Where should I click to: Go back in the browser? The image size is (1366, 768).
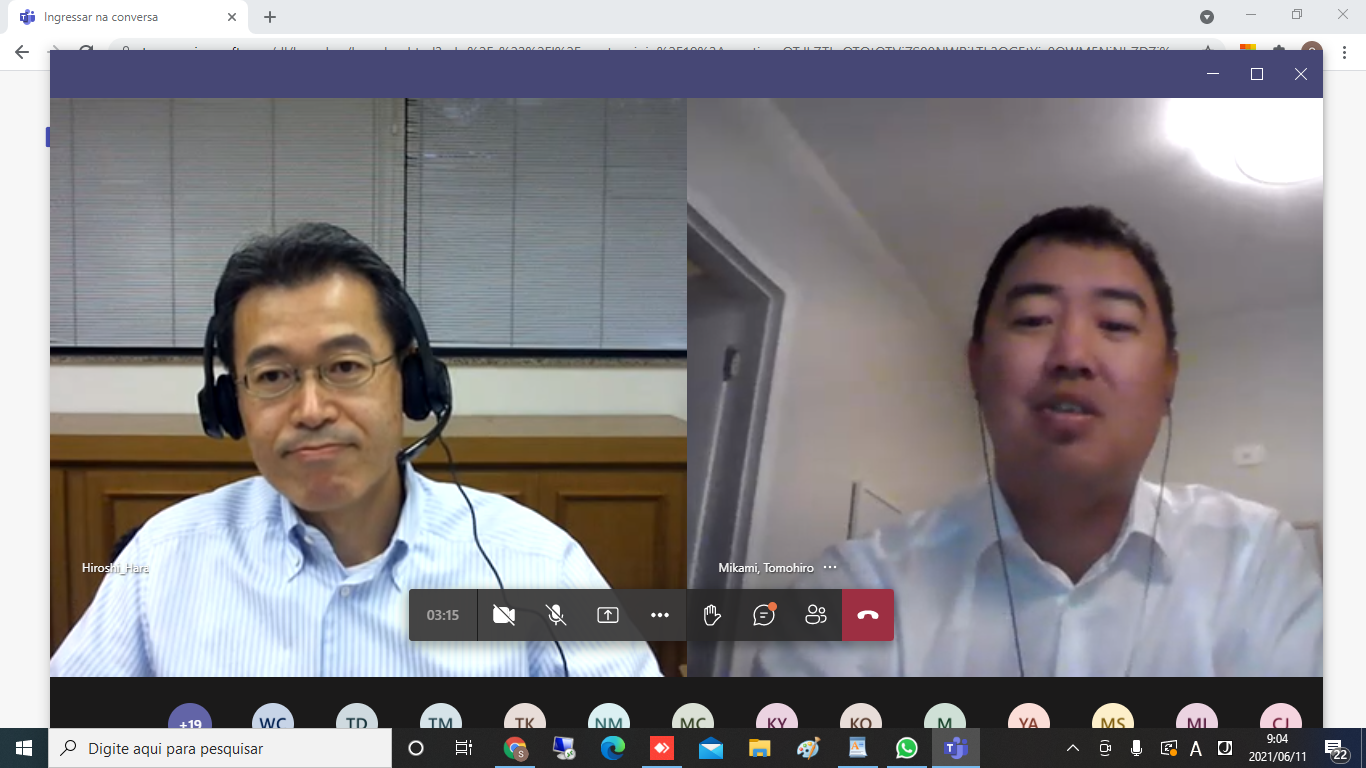(x=22, y=52)
